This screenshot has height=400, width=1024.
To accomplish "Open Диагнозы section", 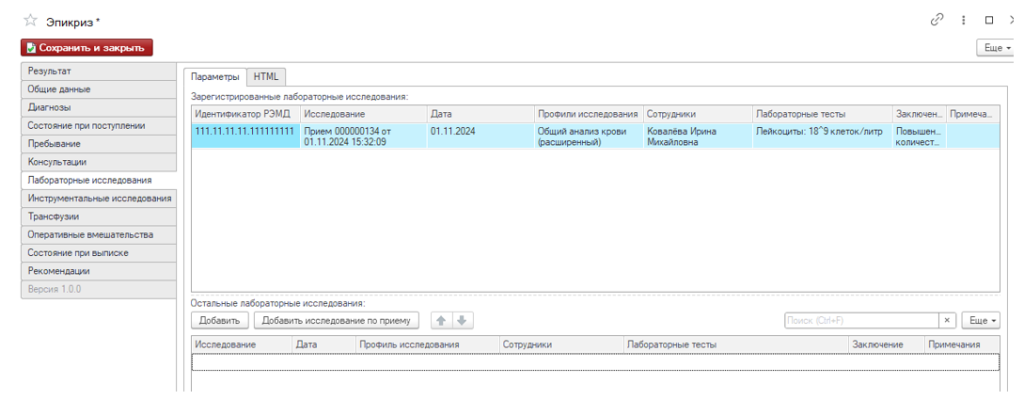I will [99, 107].
